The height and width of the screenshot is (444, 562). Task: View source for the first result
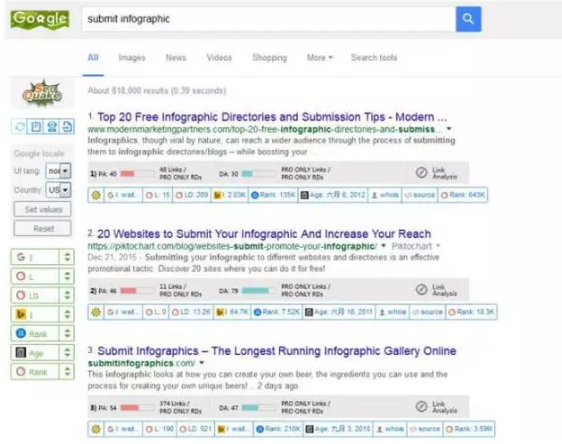420,195
